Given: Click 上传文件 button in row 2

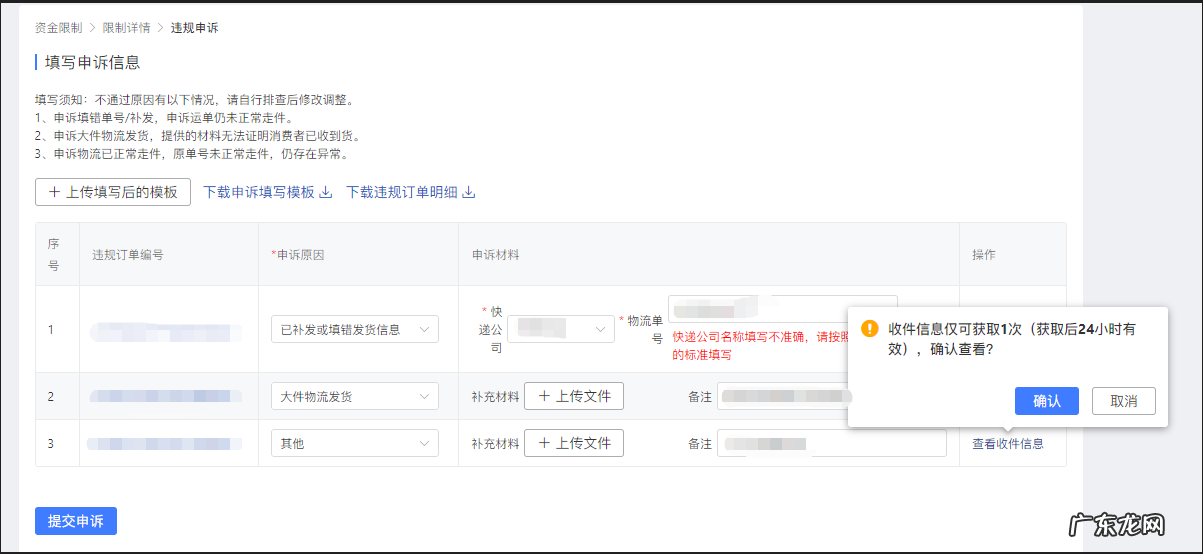Looking at the screenshot, I should coord(574,396).
